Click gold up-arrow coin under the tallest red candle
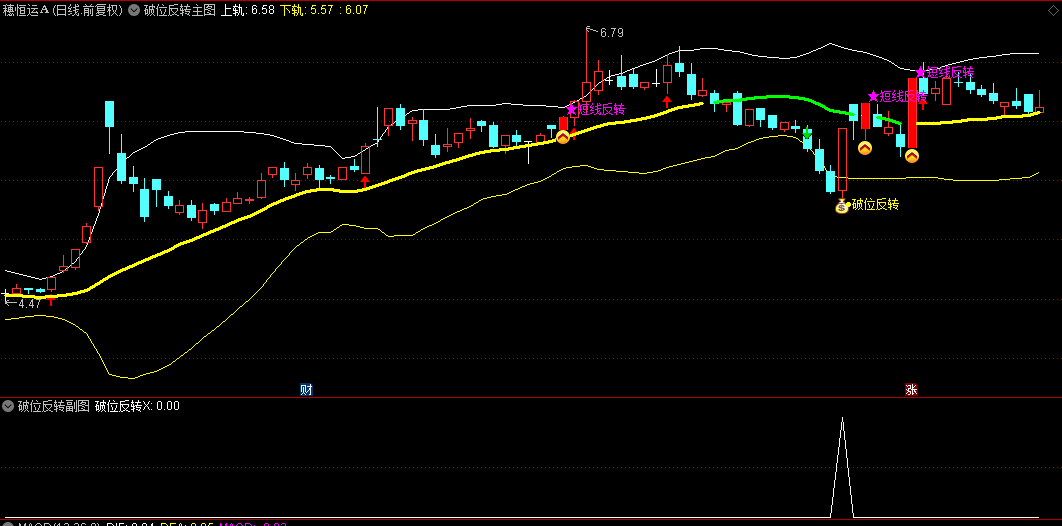This screenshot has width=1062, height=526. (912, 156)
